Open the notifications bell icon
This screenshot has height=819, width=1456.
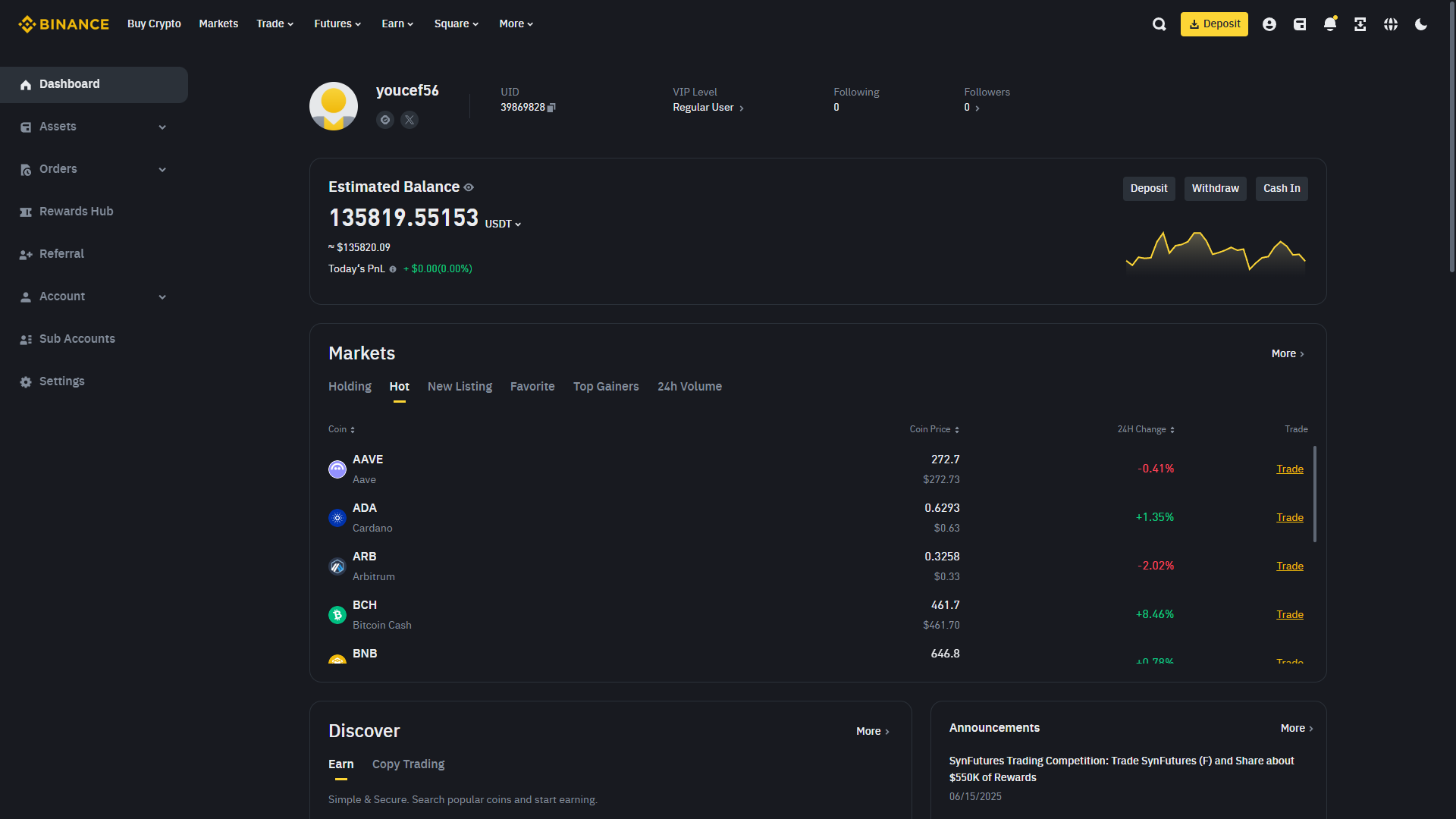pyautogui.click(x=1329, y=24)
